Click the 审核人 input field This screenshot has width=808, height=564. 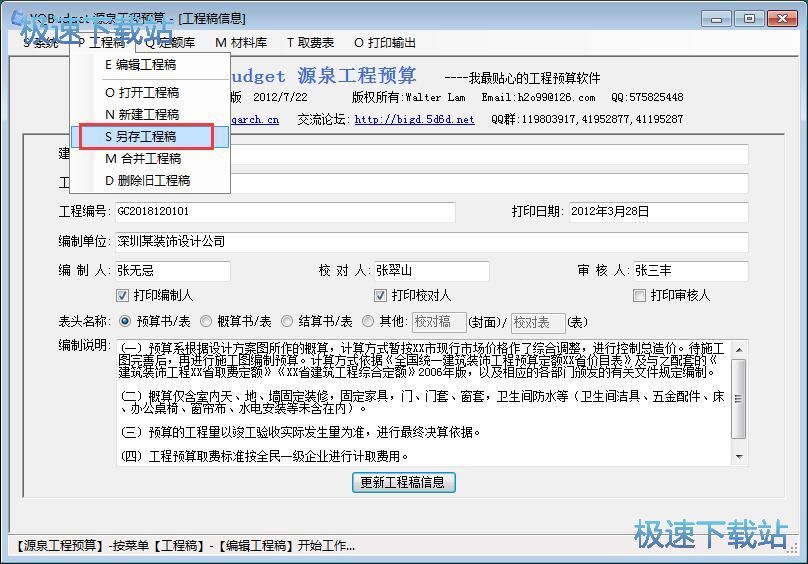[691, 271]
